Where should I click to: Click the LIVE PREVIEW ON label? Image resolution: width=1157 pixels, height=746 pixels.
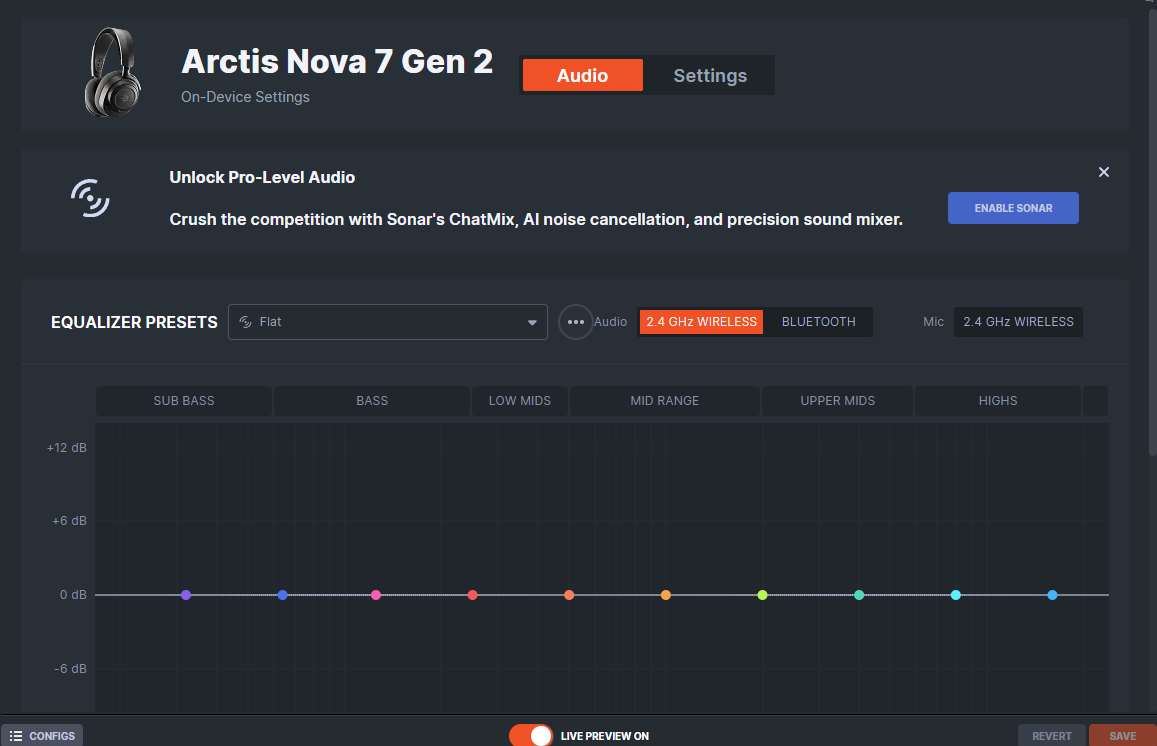[x=604, y=736]
